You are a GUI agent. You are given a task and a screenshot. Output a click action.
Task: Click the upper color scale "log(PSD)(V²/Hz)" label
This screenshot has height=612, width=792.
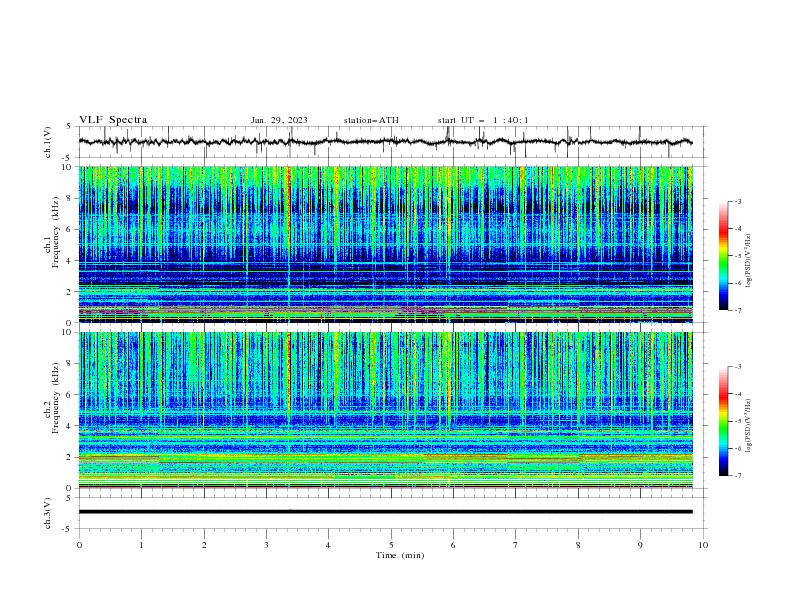pyautogui.click(x=749, y=261)
